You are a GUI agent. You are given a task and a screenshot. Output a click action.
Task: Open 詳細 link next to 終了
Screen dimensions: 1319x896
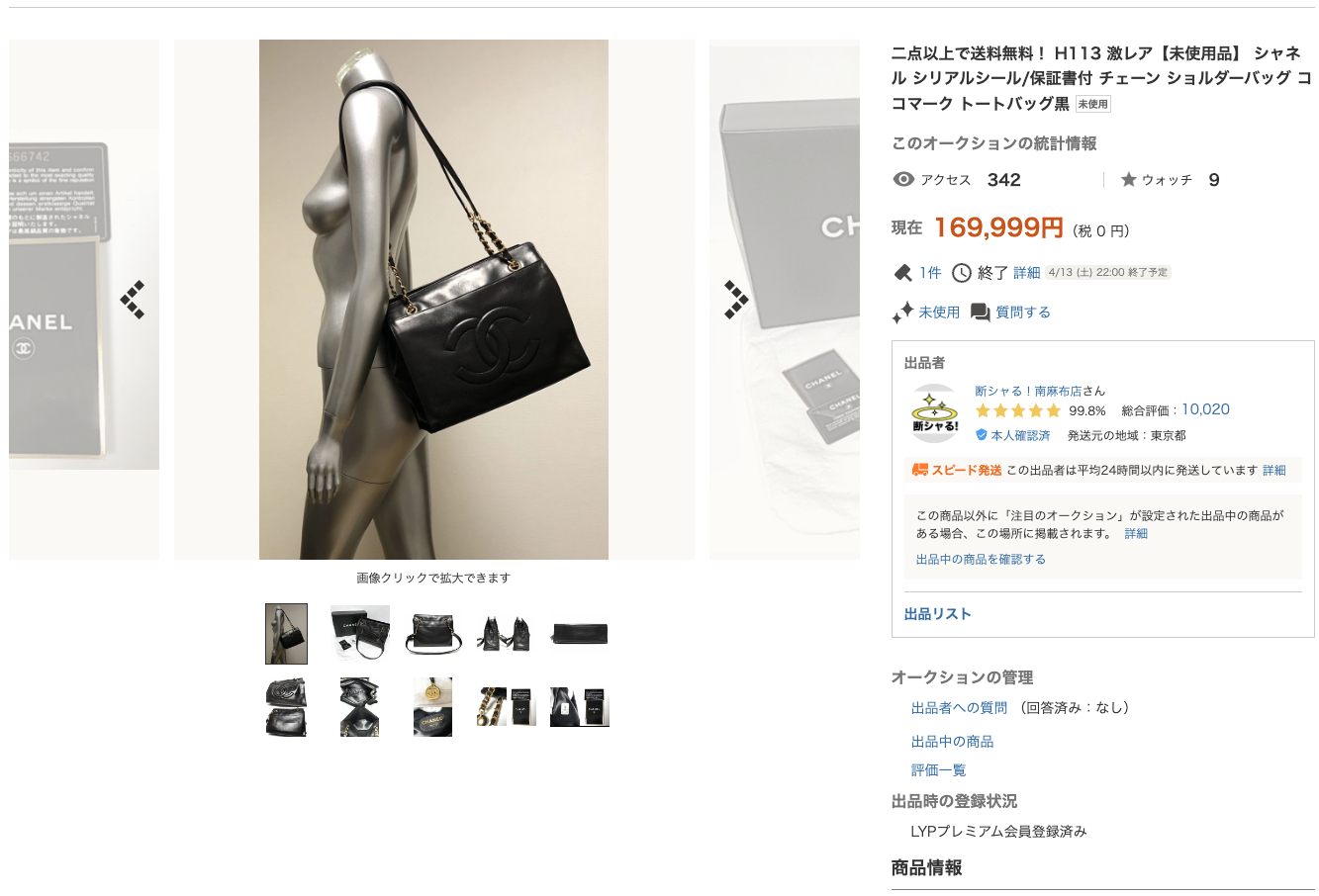[1027, 273]
